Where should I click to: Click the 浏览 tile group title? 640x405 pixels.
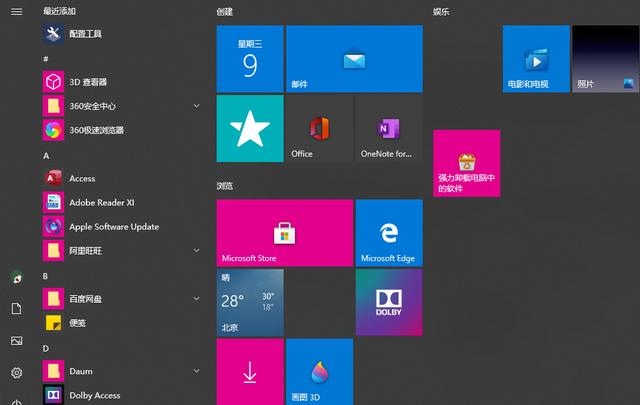224,186
